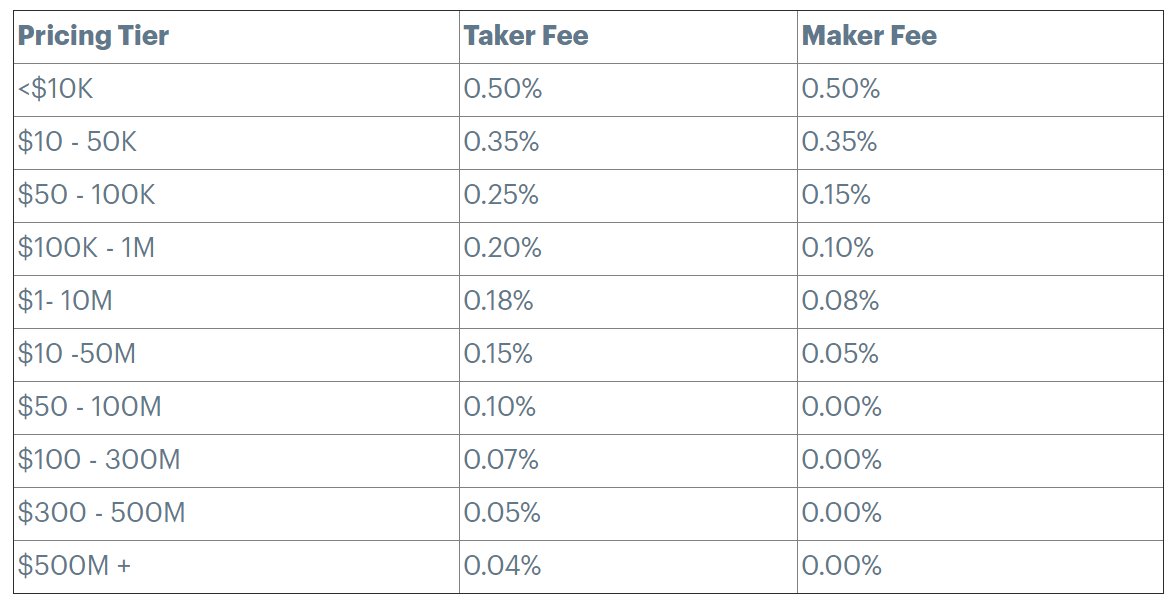Click the Pricing Tier column header
Viewport: 1170px width, 602px height.
[x=94, y=37]
